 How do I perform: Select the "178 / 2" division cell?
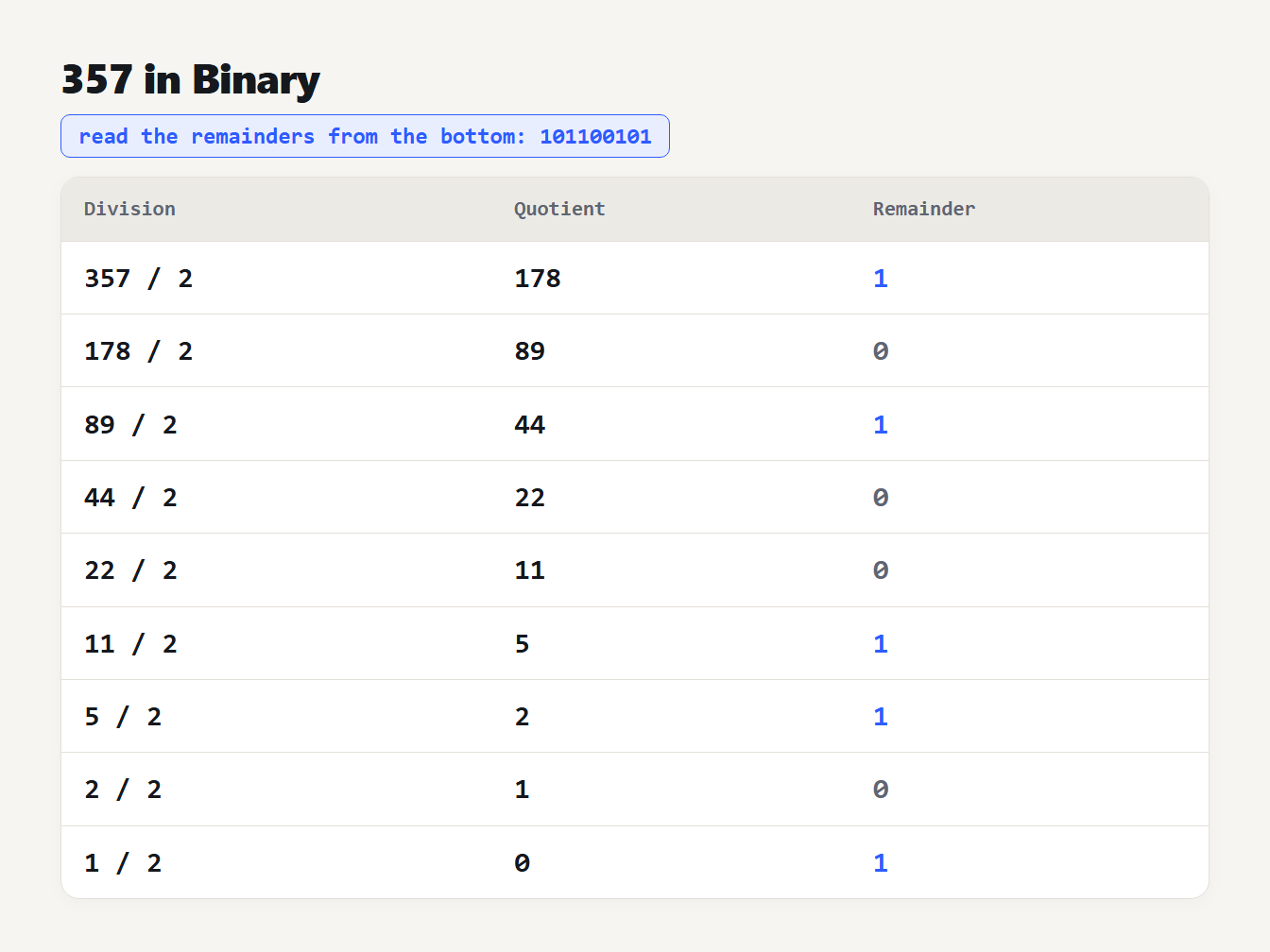139,351
